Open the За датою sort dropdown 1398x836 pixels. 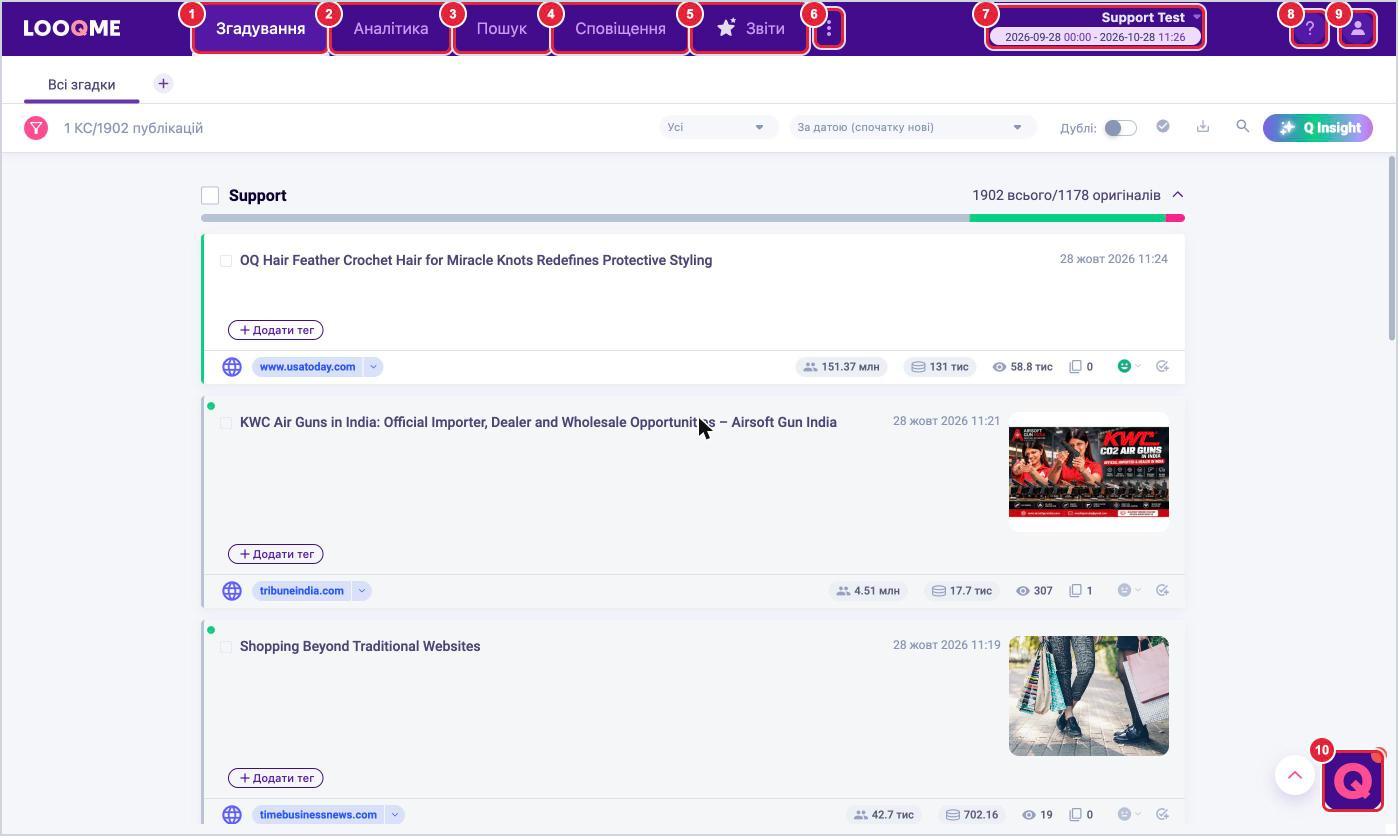[911, 127]
